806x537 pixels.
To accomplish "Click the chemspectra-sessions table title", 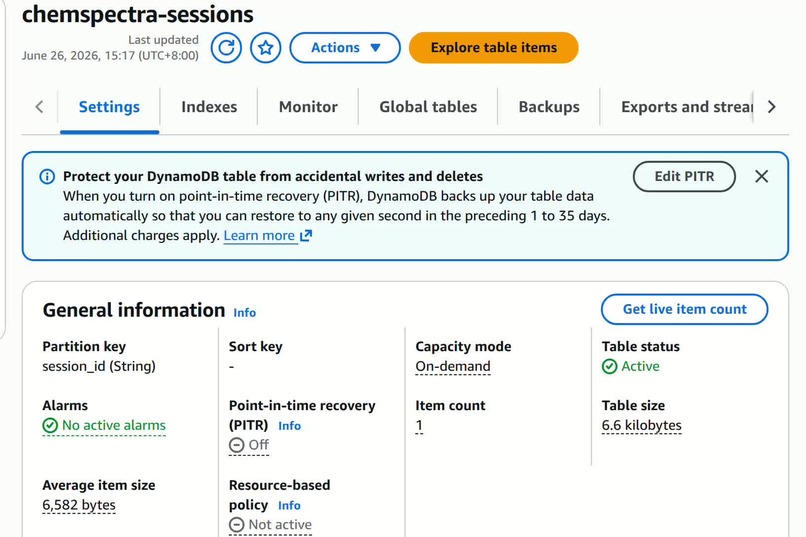I will (x=138, y=14).
